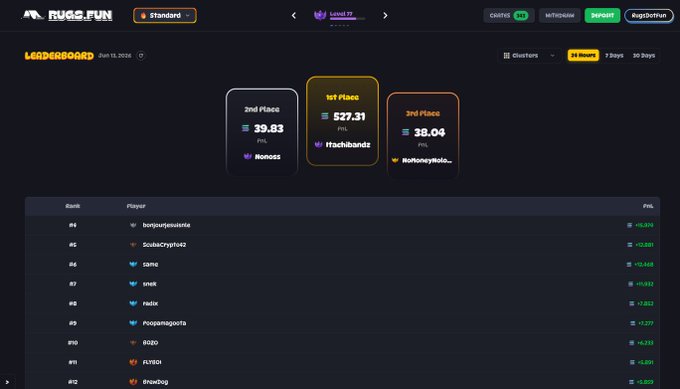The image size is (680, 389).
Task: Click player name Itachibandz
Action: 348,145
